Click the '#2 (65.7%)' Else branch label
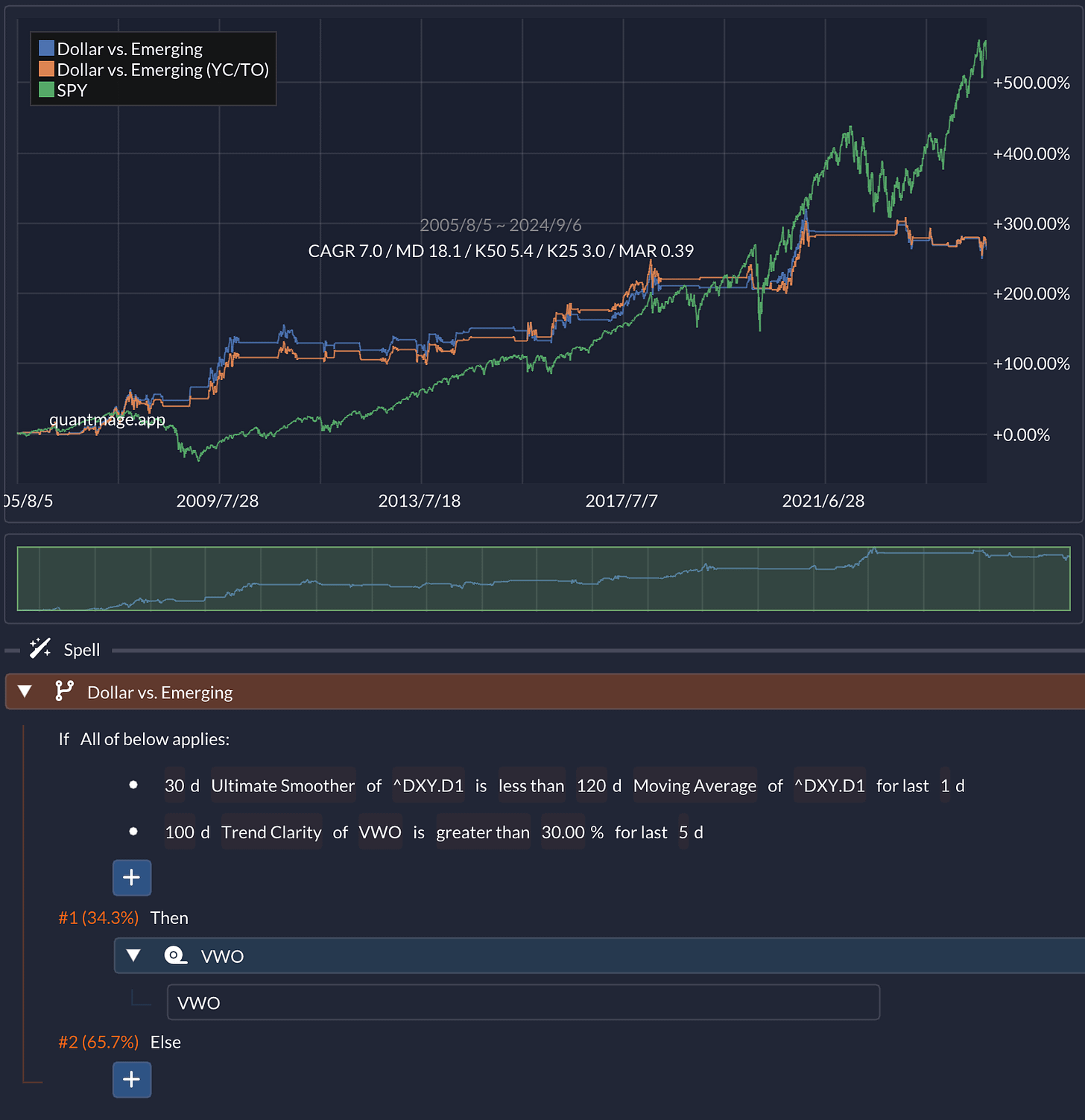1085x1120 pixels. (98, 1042)
